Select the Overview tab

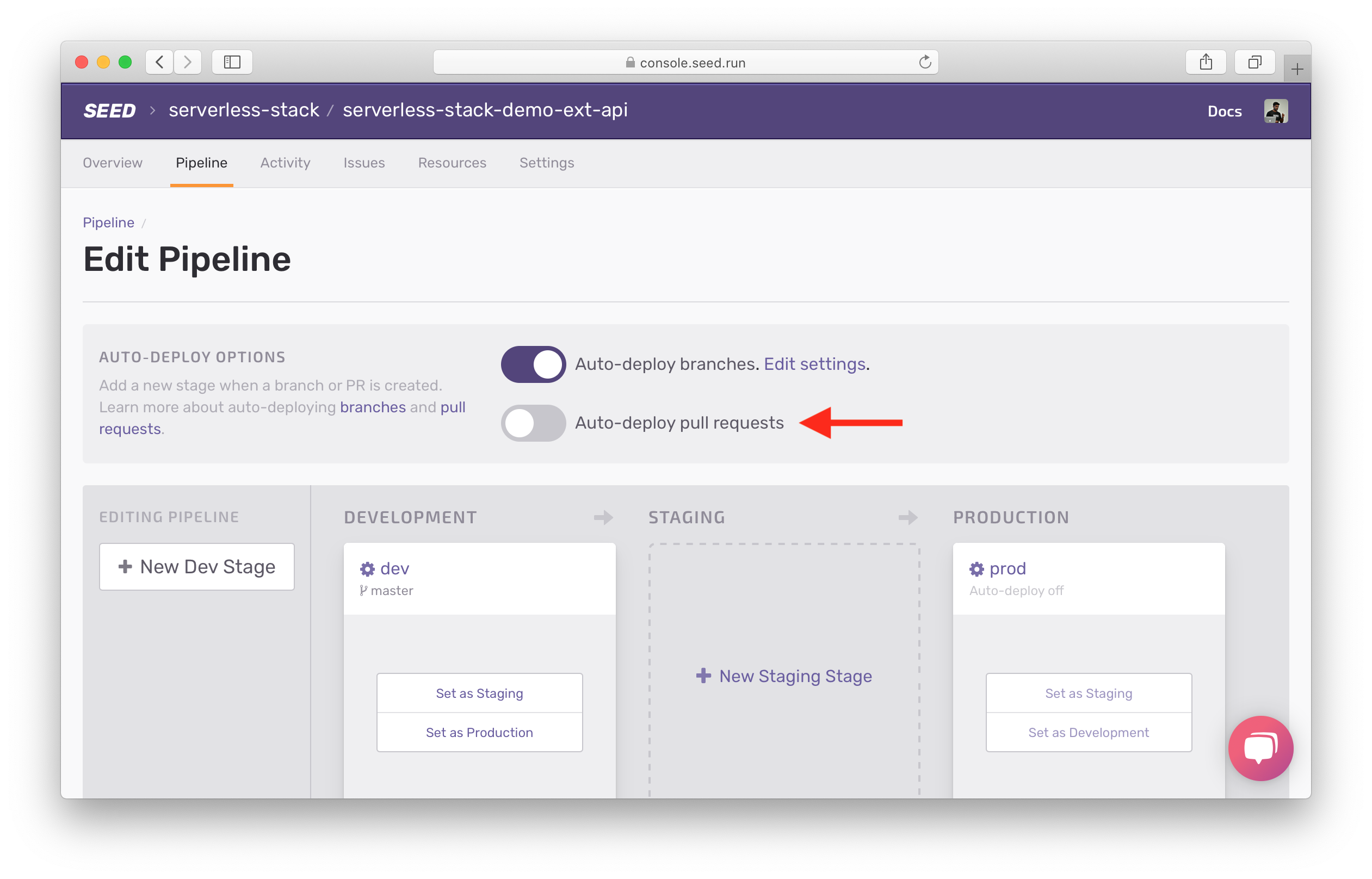(112, 163)
